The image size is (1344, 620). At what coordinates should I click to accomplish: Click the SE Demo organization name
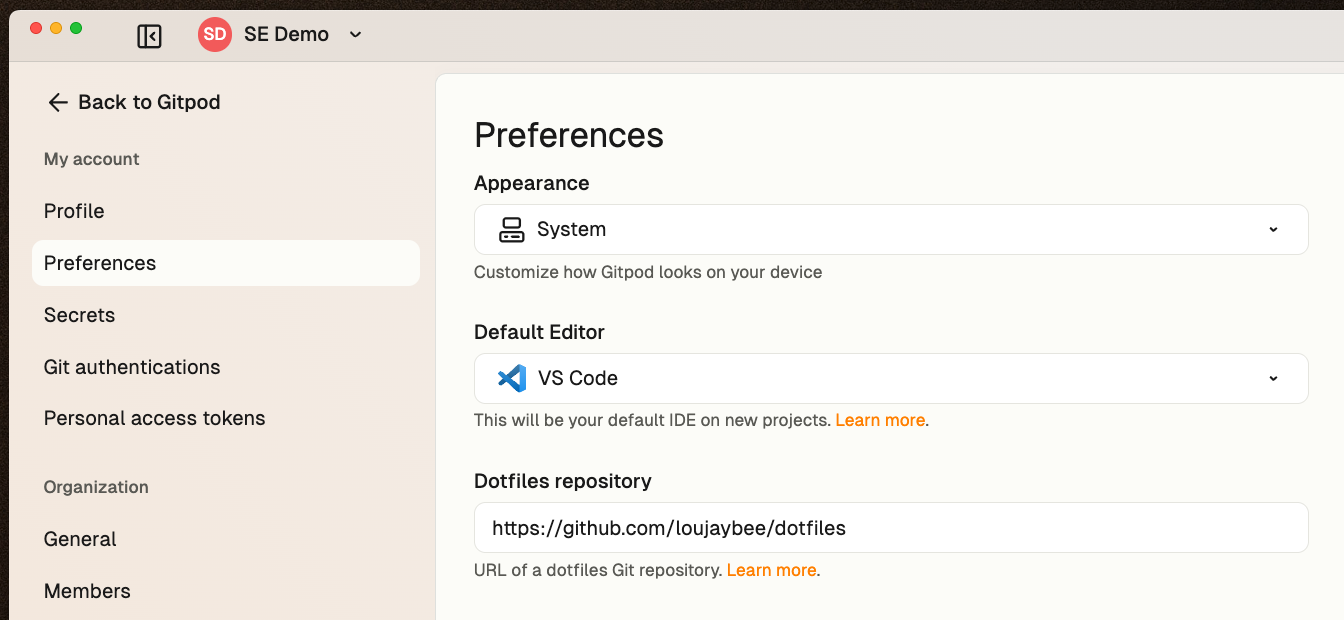point(286,34)
